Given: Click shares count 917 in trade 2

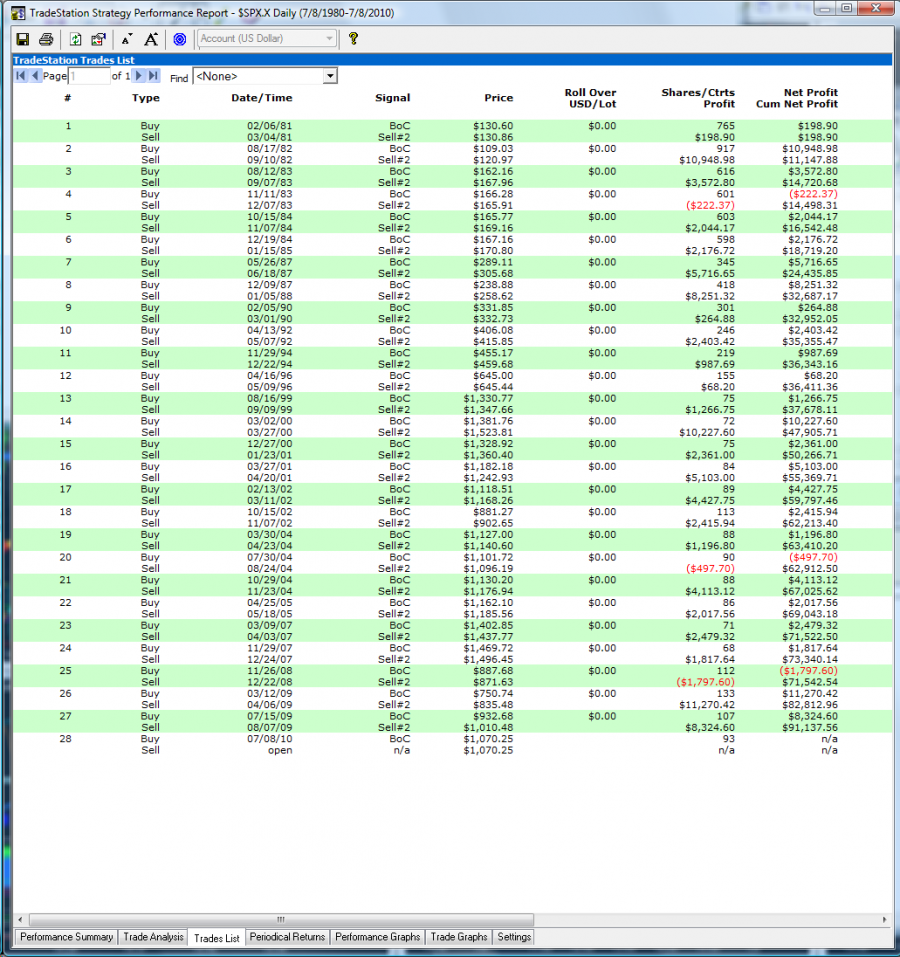Looking at the screenshot, I should [x=725, y=148].
